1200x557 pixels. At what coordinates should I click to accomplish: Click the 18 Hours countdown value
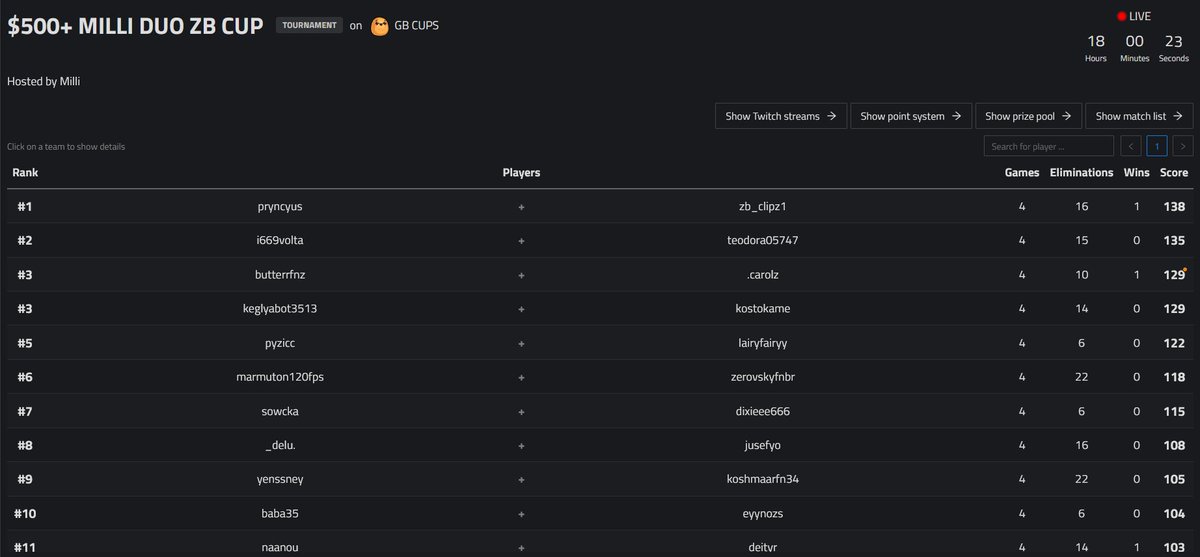(x=1096, y=41)
